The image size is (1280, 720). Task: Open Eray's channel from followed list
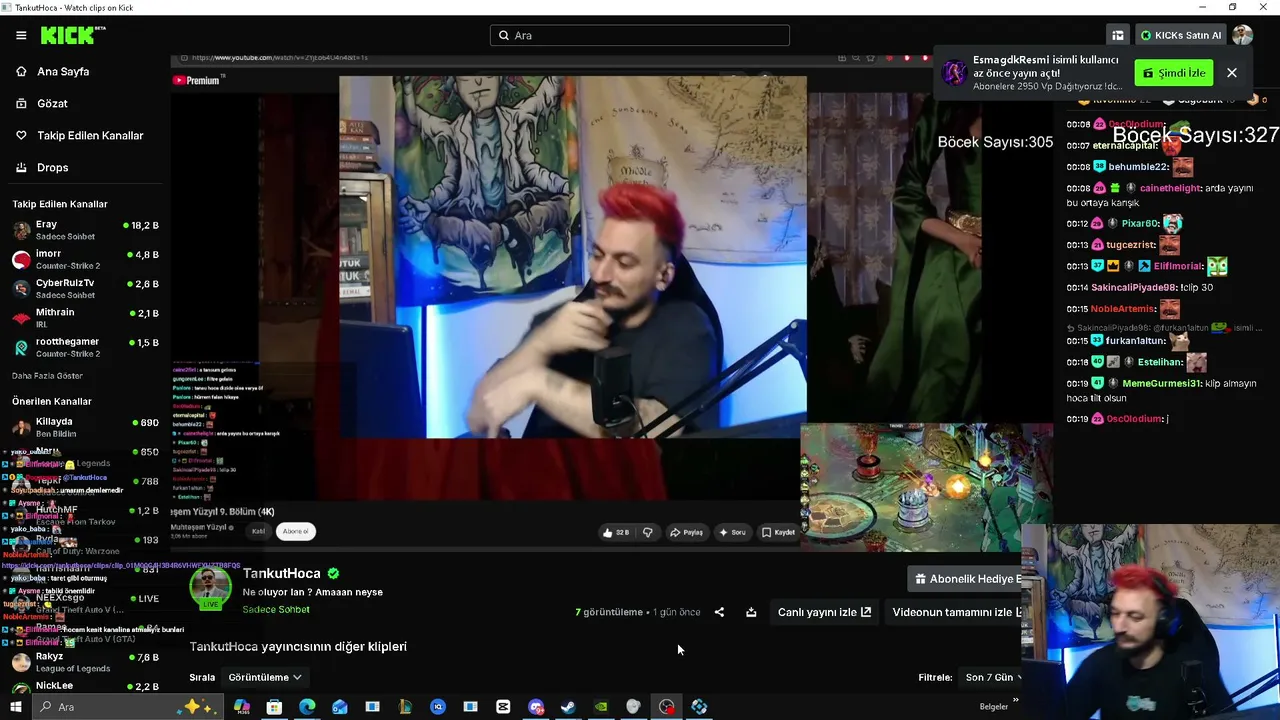85,230
